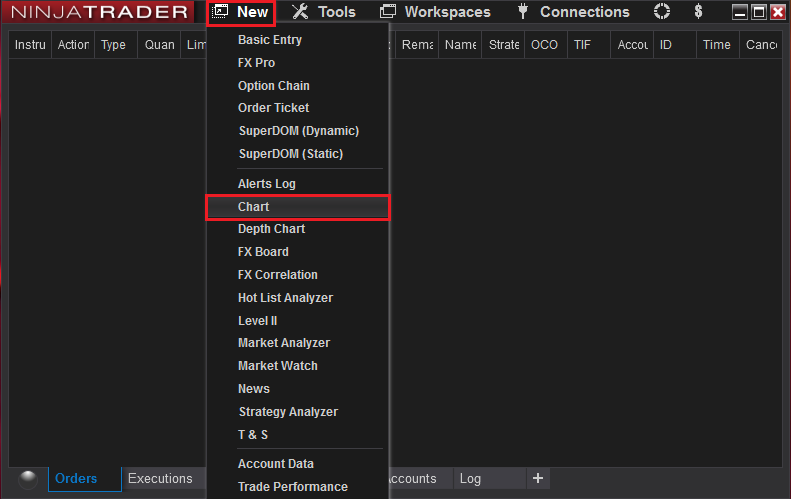Click the ID column header
Image resolution: width=791 pixels, height=499 pixels.
[x=675, y=45]
